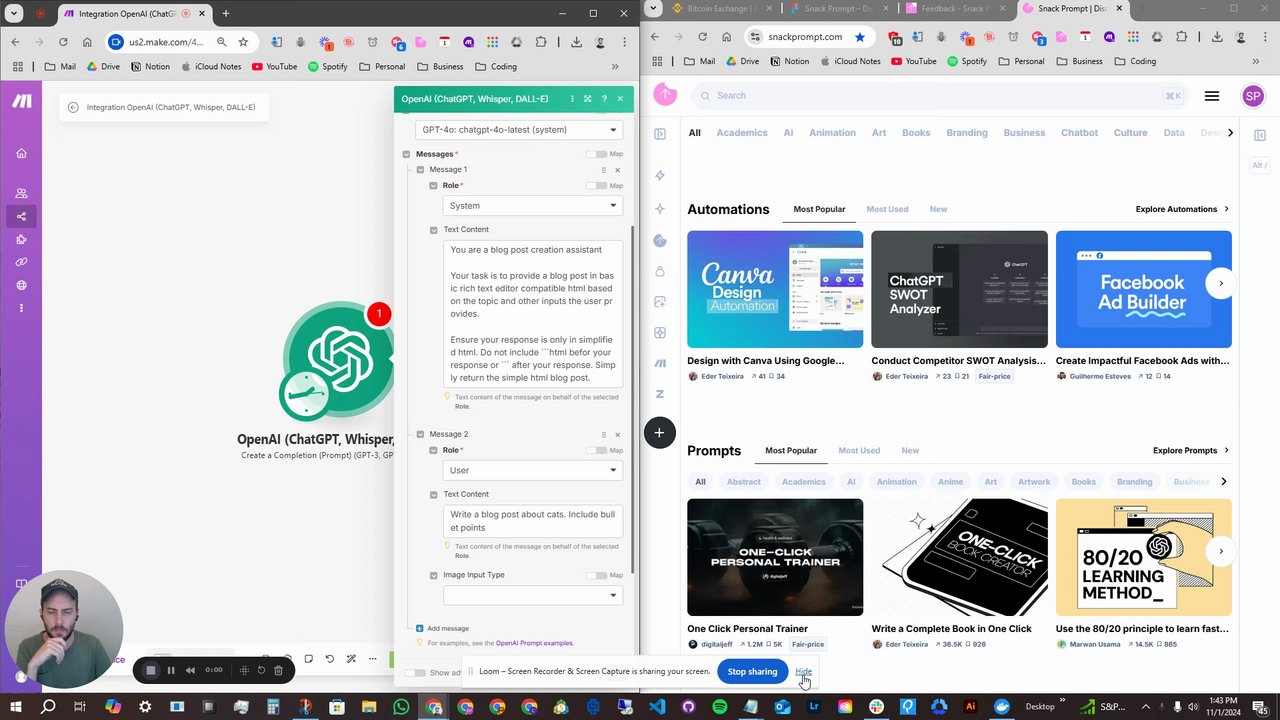Toggle the Map switch for Message 1 Role
The image size is (1280, 720).
click(x=596, y=186)
